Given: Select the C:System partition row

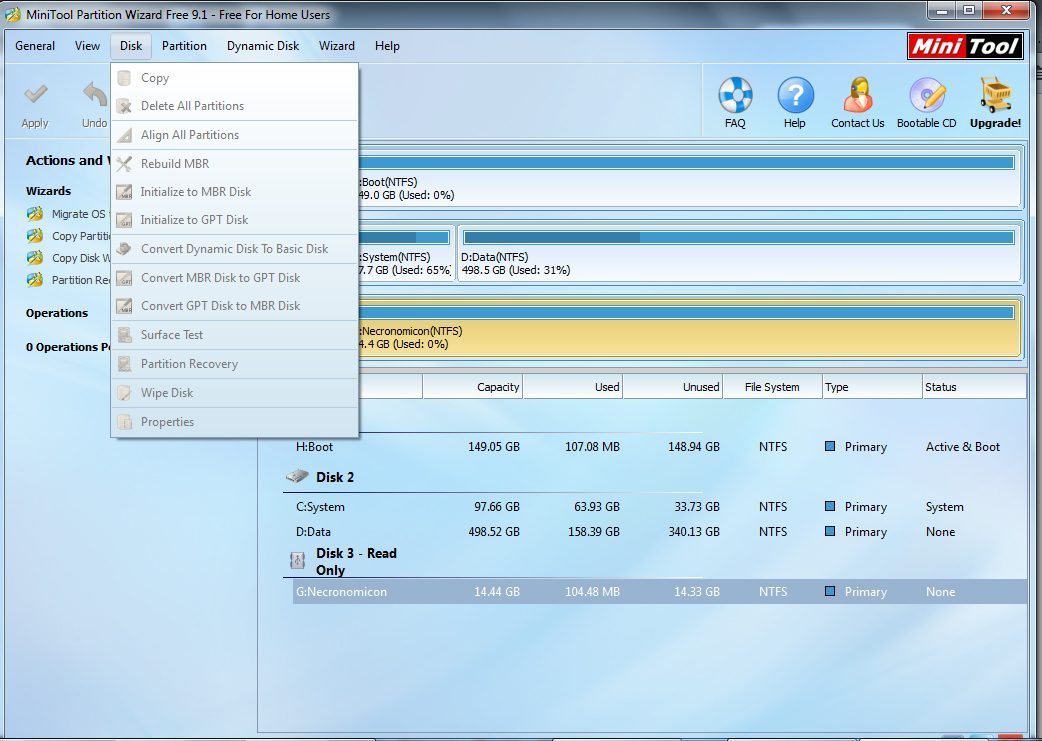Looking at the screenshot, I should pos(659,506).
